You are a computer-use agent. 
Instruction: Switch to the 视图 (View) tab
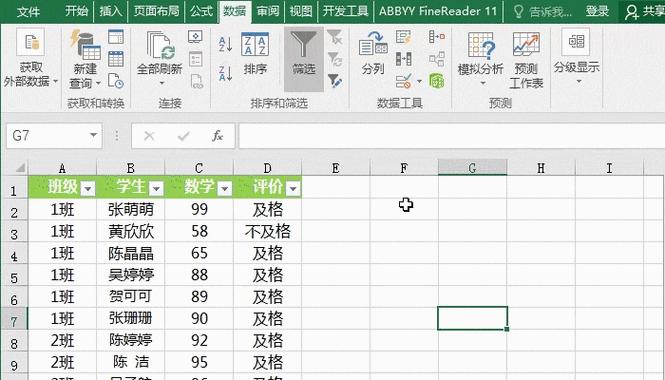[301, 11]
